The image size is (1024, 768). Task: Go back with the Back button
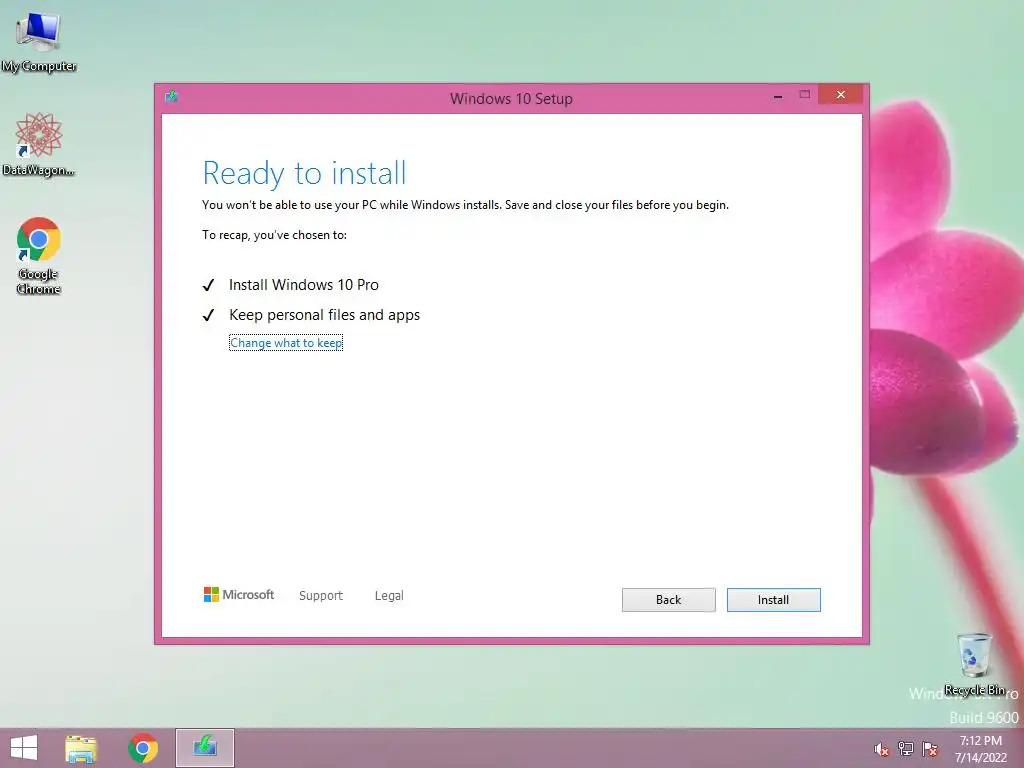(668, 600)
